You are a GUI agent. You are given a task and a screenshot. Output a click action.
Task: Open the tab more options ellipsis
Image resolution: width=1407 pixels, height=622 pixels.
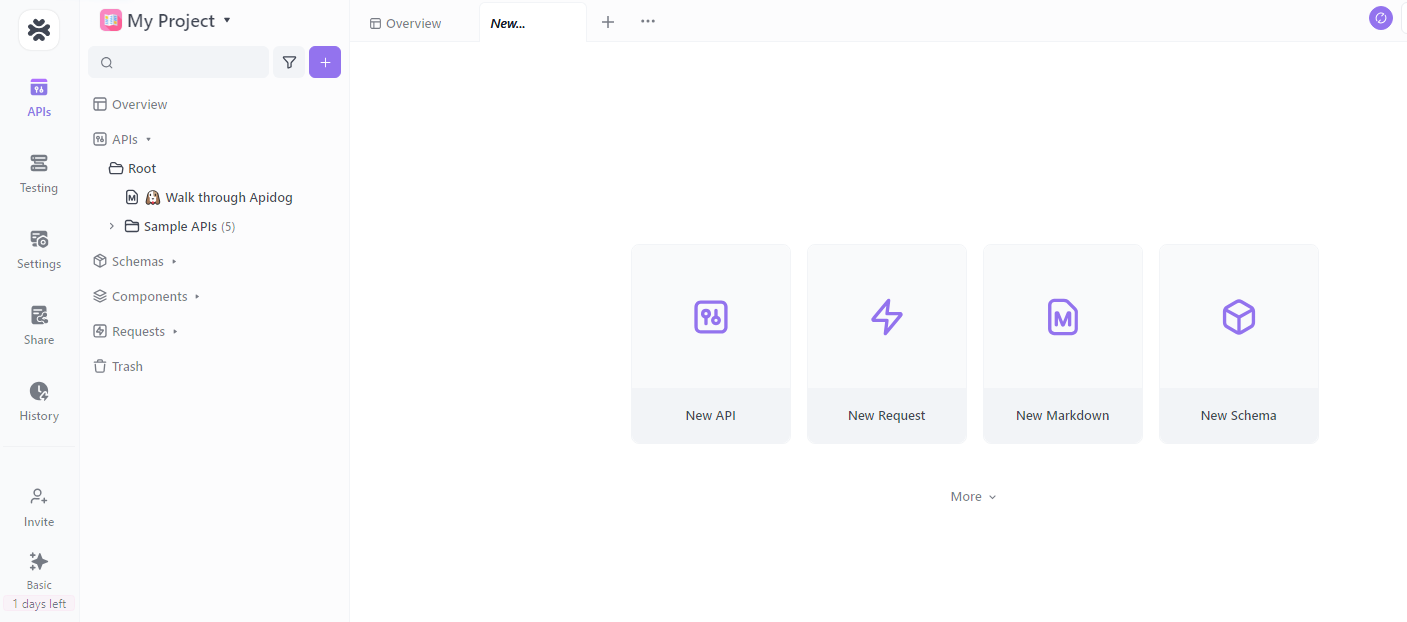pos(648,21)
